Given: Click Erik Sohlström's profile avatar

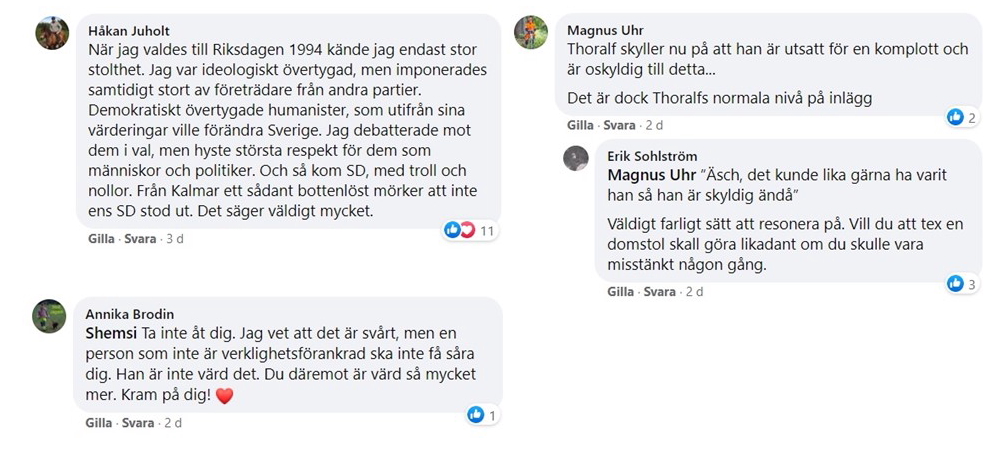Looking at the screenshot, I should point(576,158).
